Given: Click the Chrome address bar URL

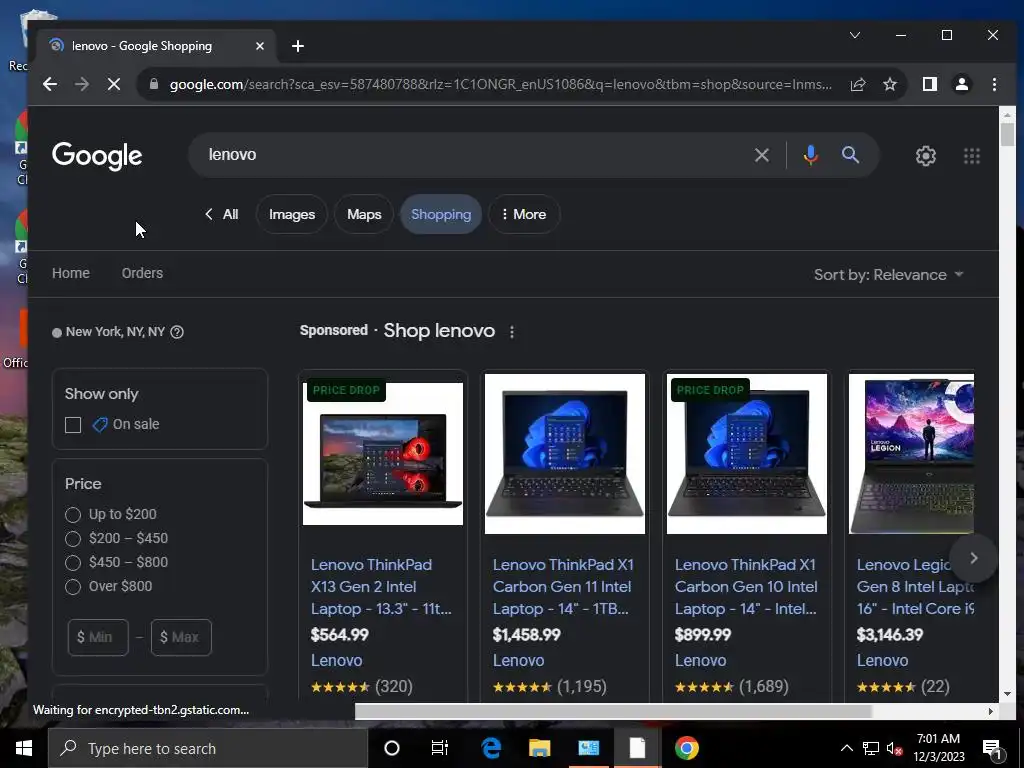Looking at the screenshot, I should pos(500,84).
